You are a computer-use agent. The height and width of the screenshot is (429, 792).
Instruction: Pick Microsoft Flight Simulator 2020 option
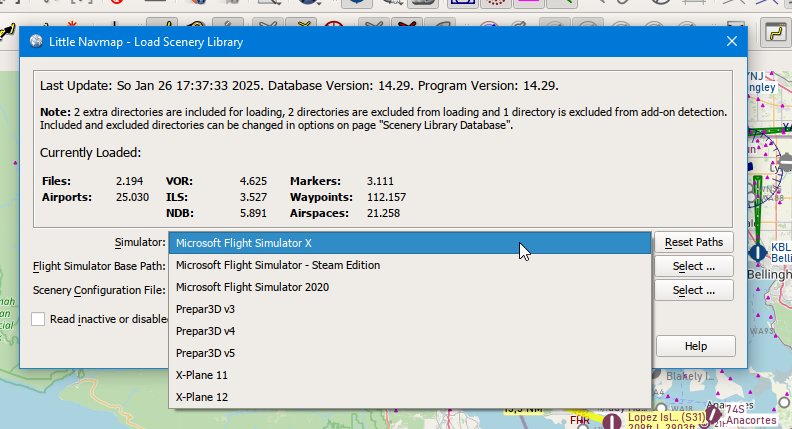410,287
